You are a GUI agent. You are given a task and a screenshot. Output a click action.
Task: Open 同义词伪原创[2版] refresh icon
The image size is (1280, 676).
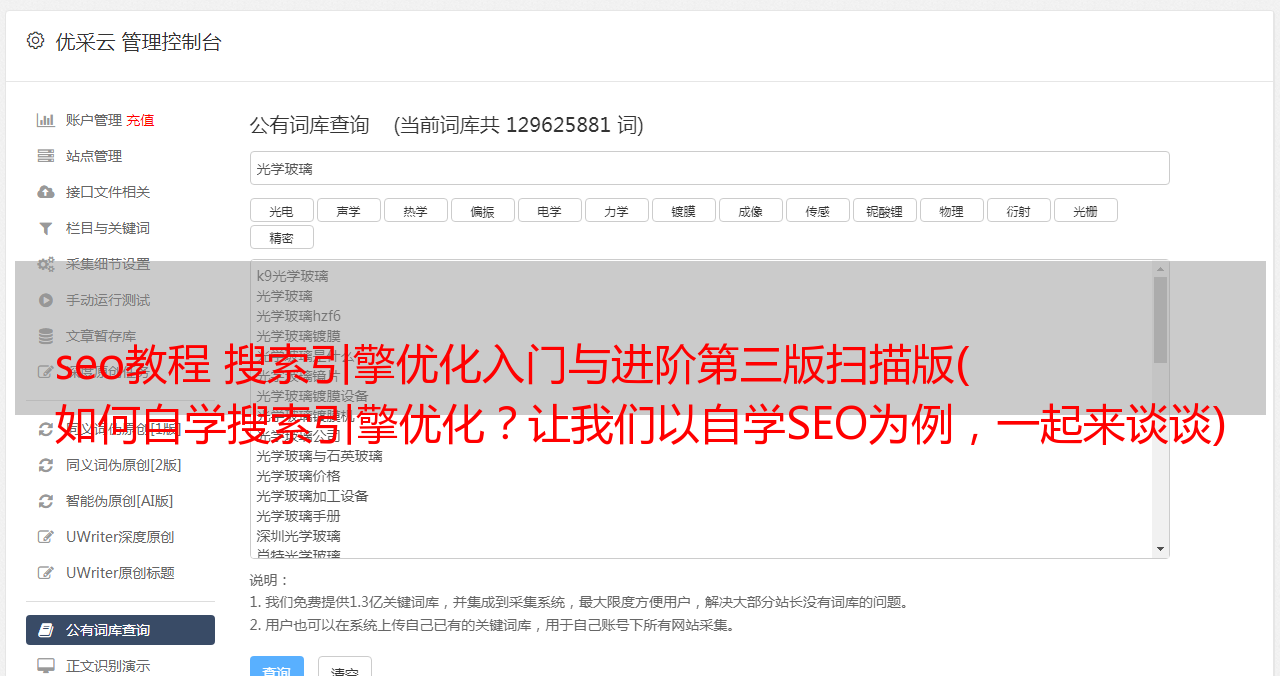coord(45,465)
